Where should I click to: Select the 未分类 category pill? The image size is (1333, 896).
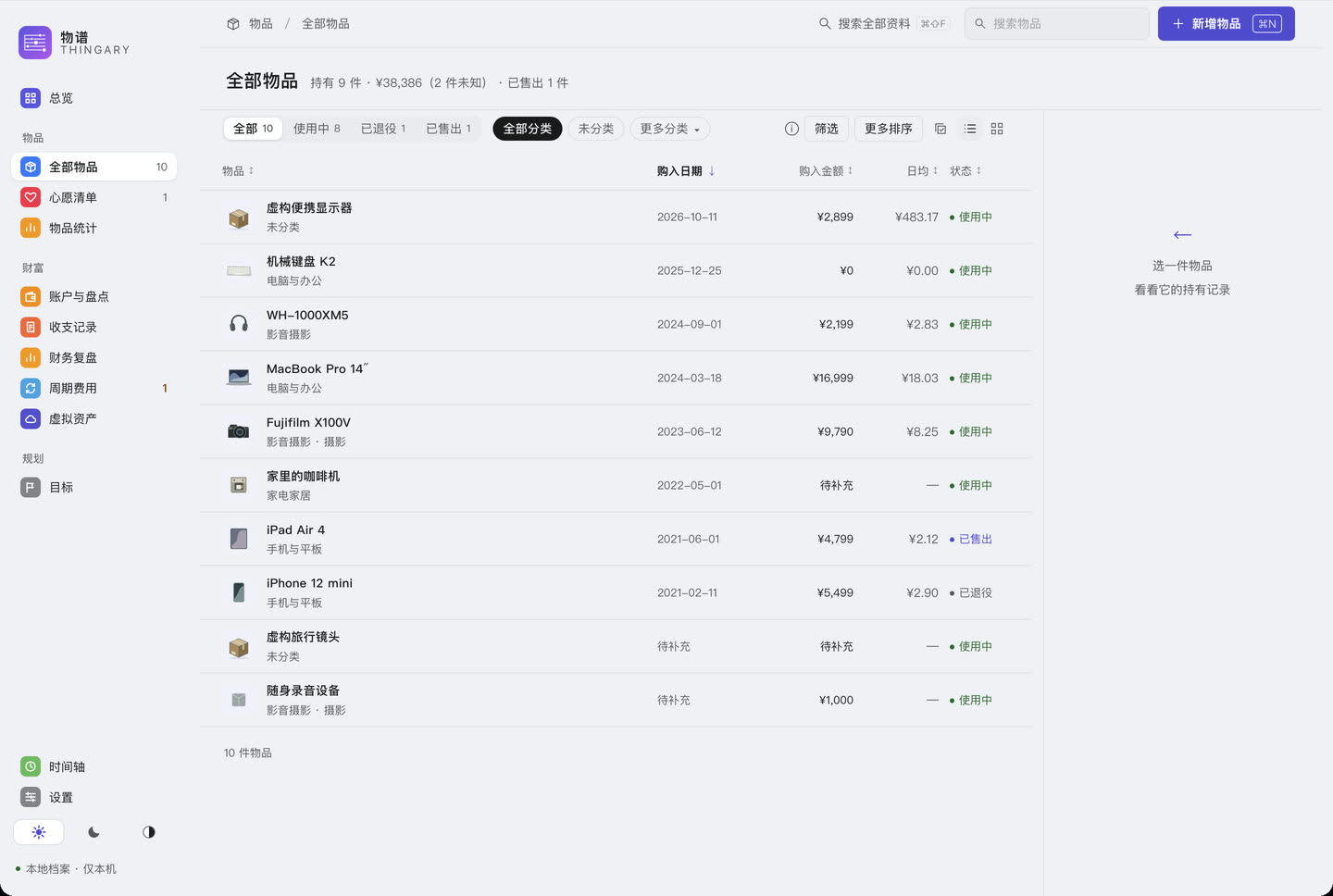point(596,129)
